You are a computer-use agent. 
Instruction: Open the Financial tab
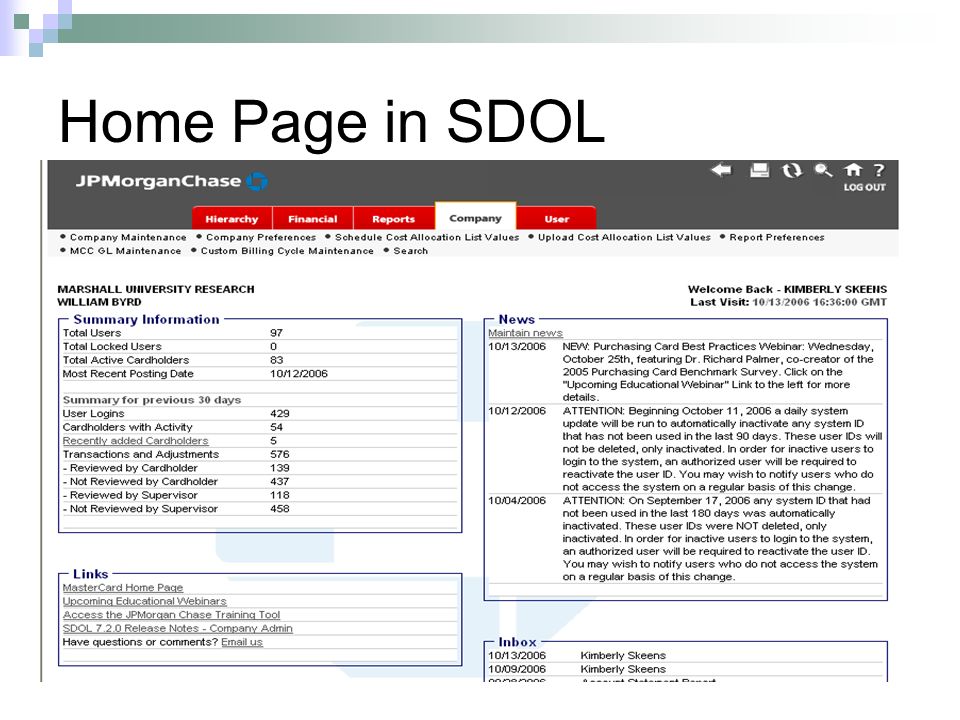(313, 219)
